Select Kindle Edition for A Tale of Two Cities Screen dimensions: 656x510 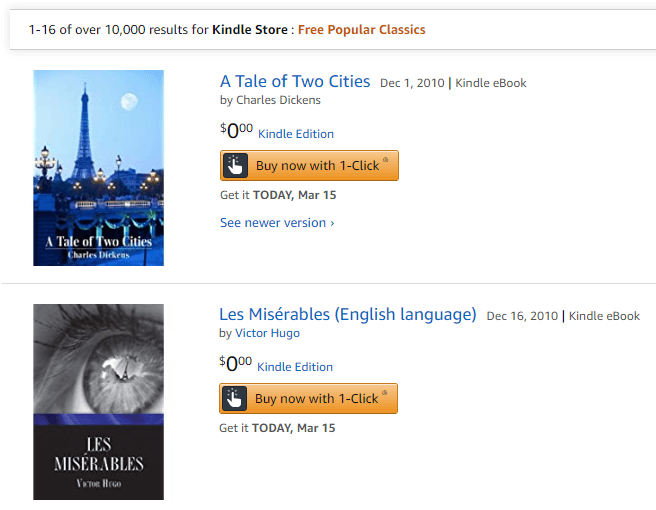tap(296, 134)
